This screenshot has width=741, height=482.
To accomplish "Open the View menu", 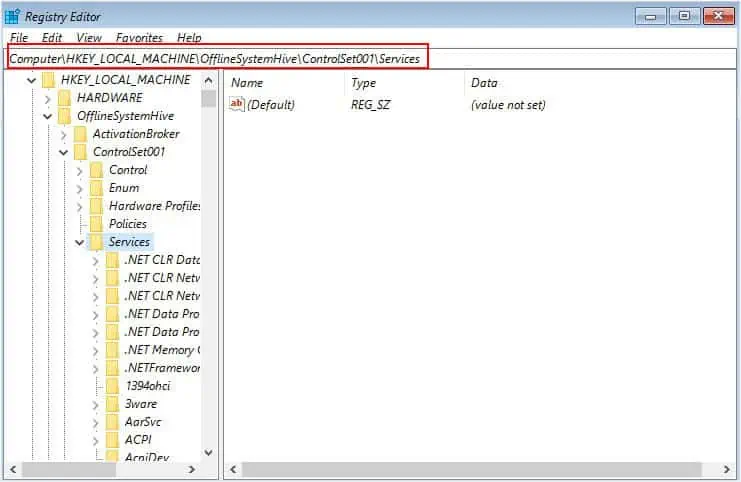I will tap(89, 37).
